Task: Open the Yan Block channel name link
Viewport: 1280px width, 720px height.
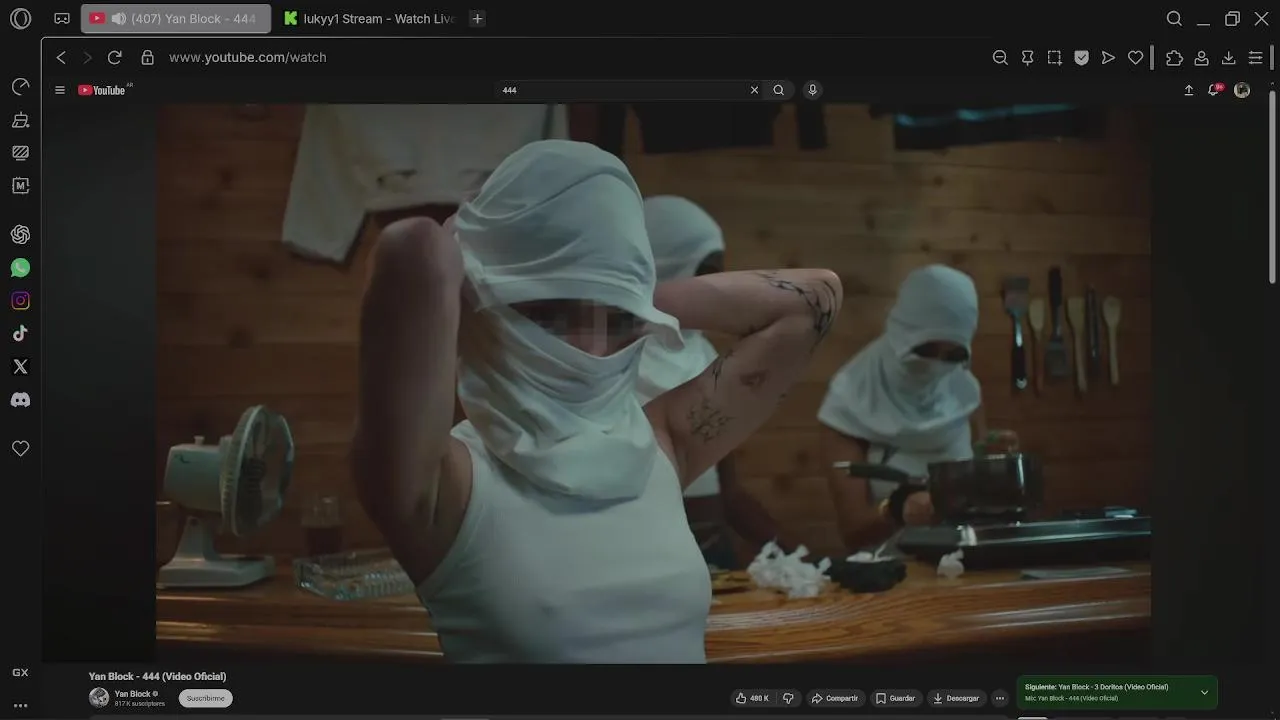Action: pyautogui.click(x=132, y=694)
